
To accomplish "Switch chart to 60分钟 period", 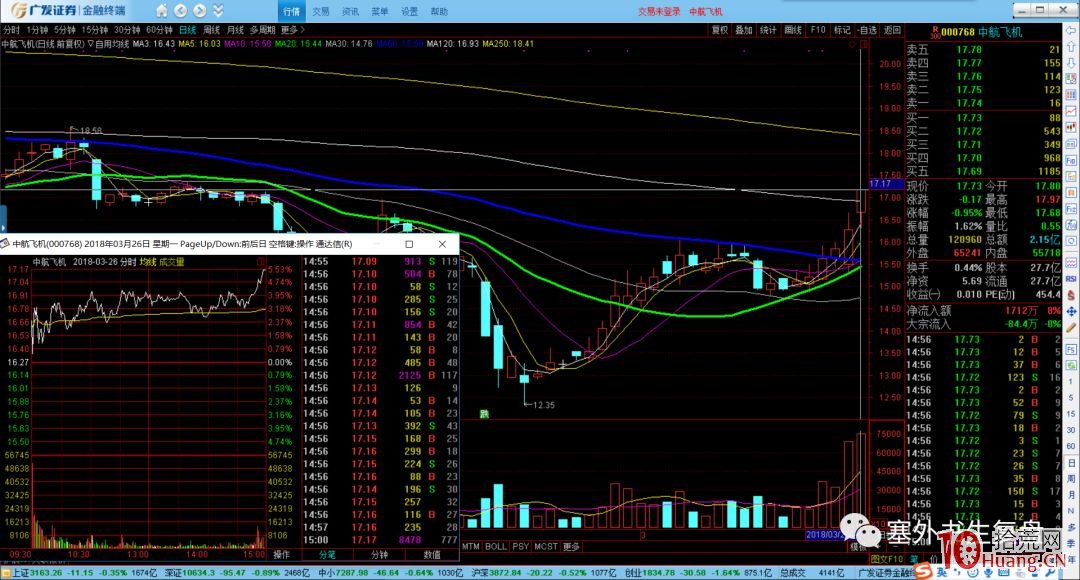I will tap(159, 30).
